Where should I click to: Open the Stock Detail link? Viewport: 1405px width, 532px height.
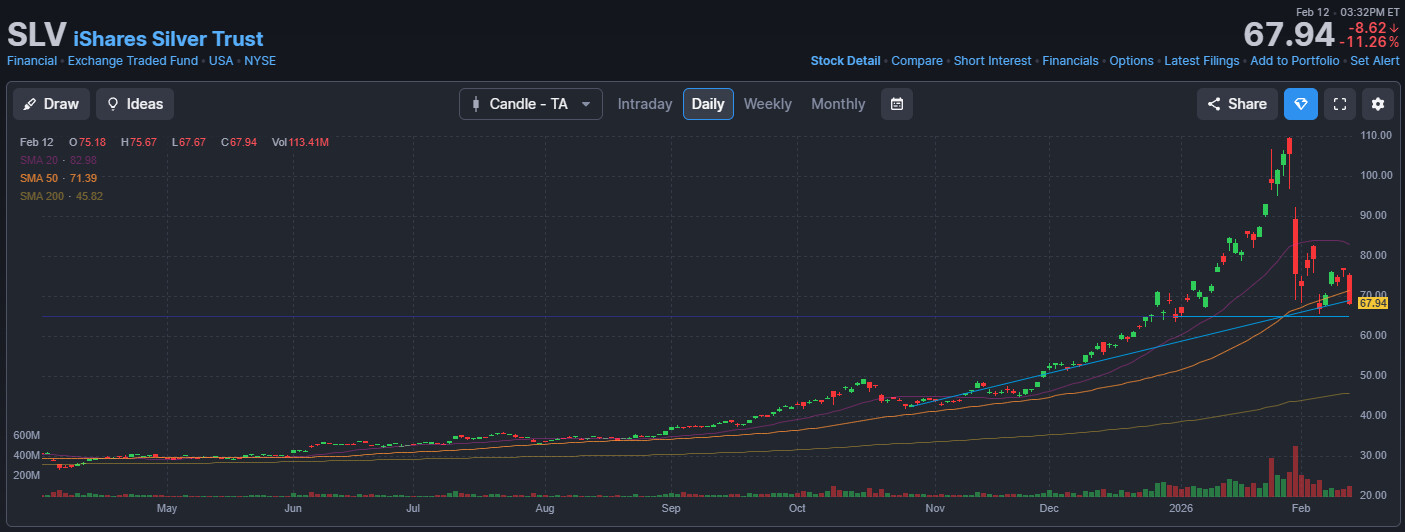[845, 61]
